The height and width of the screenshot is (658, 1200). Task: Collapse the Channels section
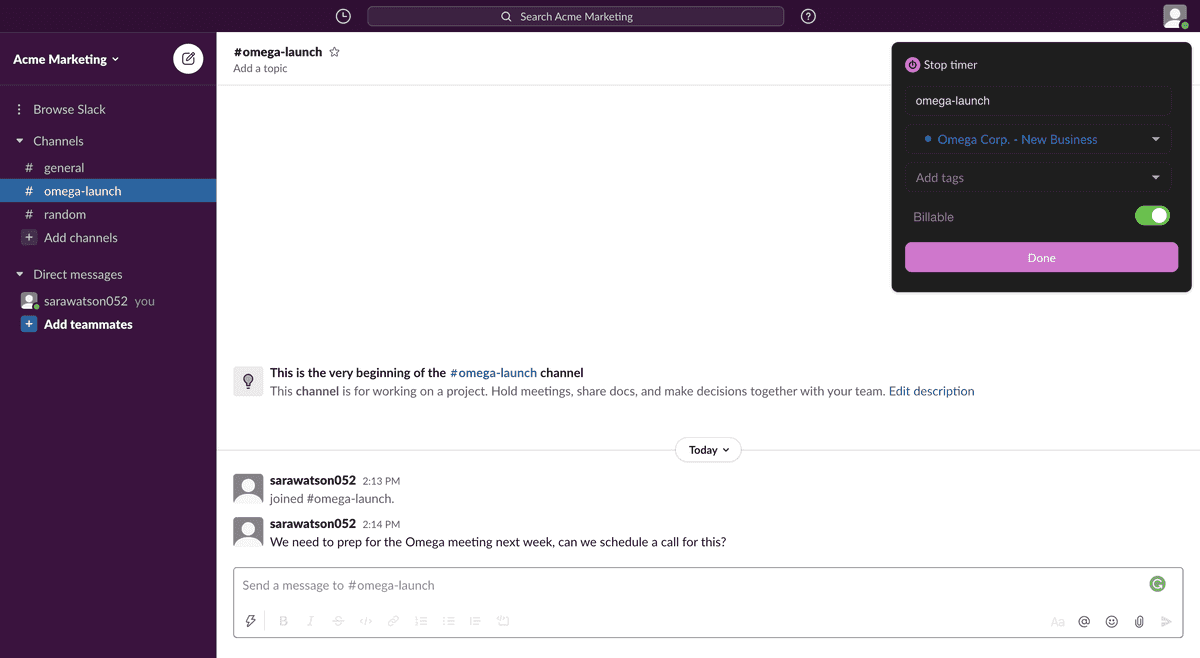coord(20,140)
